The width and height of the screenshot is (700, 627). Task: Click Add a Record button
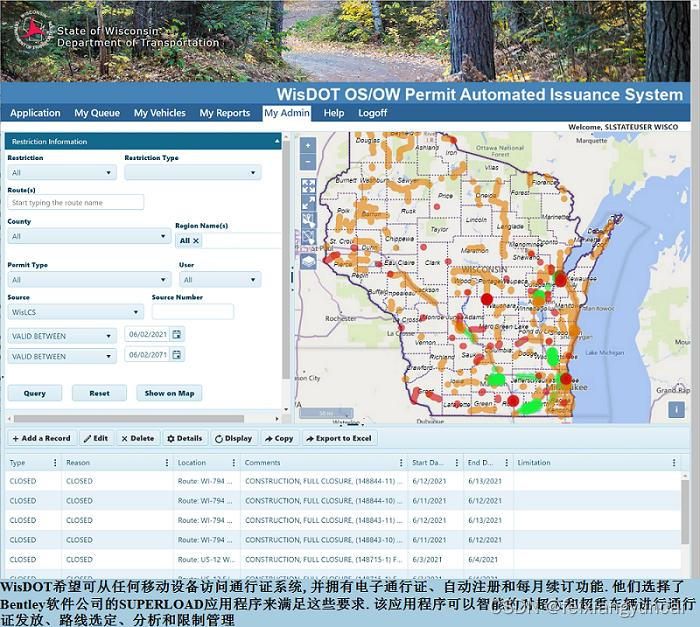tap(41, 438)
